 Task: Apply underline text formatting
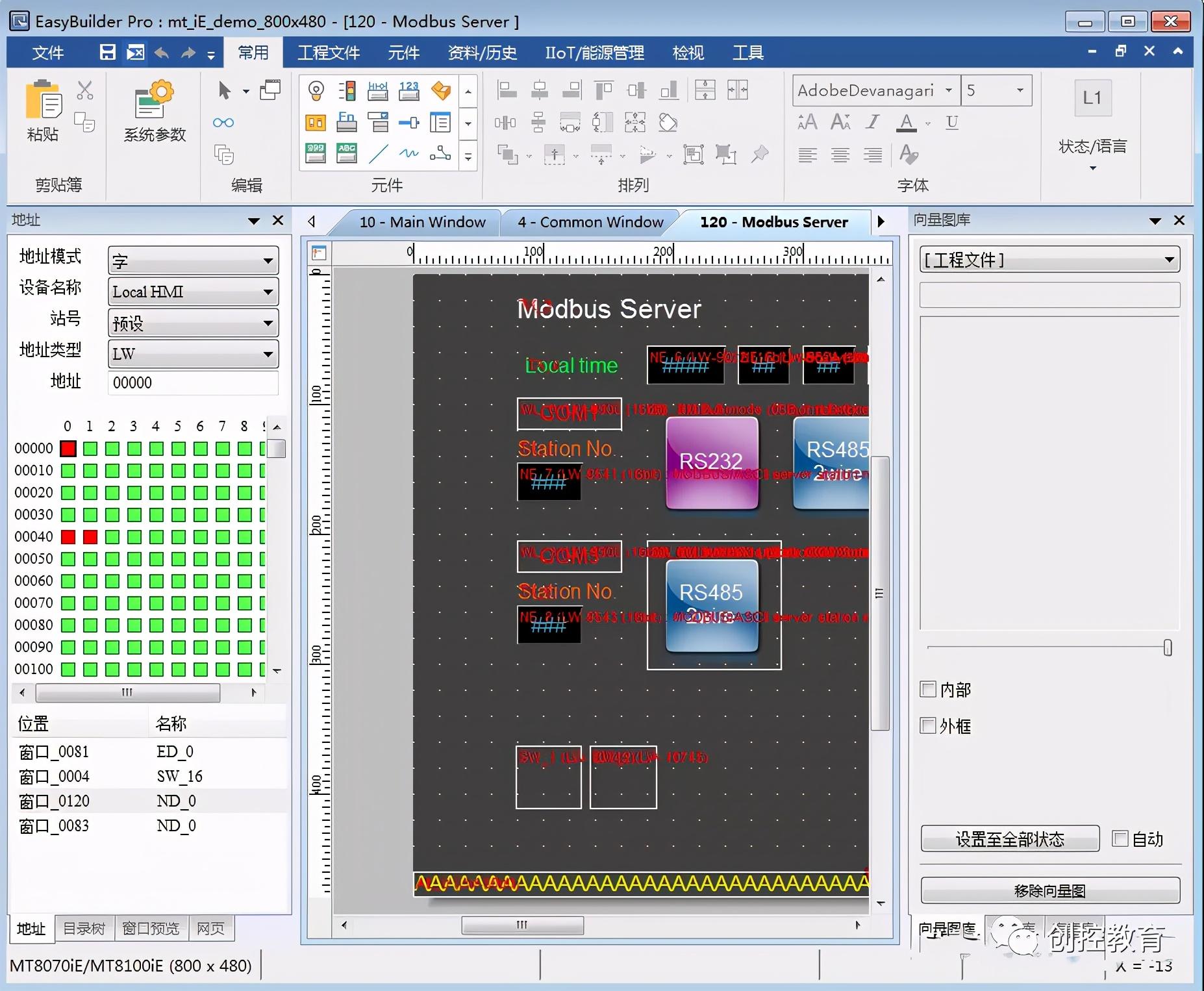point(952,122)
